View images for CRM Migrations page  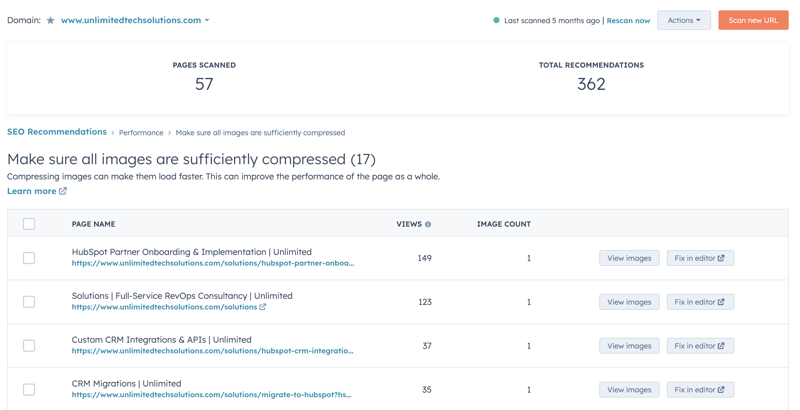pyautogui.click(x=629, y=390)
